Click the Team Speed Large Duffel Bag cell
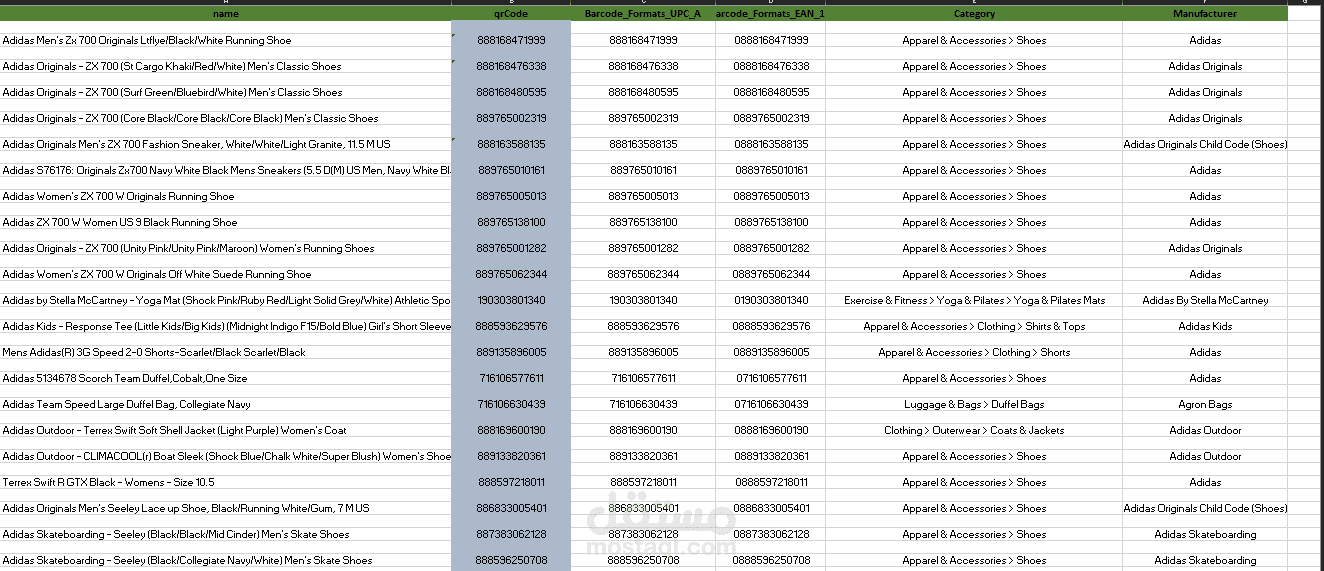The image size is (1324, 571). point(226,404)
